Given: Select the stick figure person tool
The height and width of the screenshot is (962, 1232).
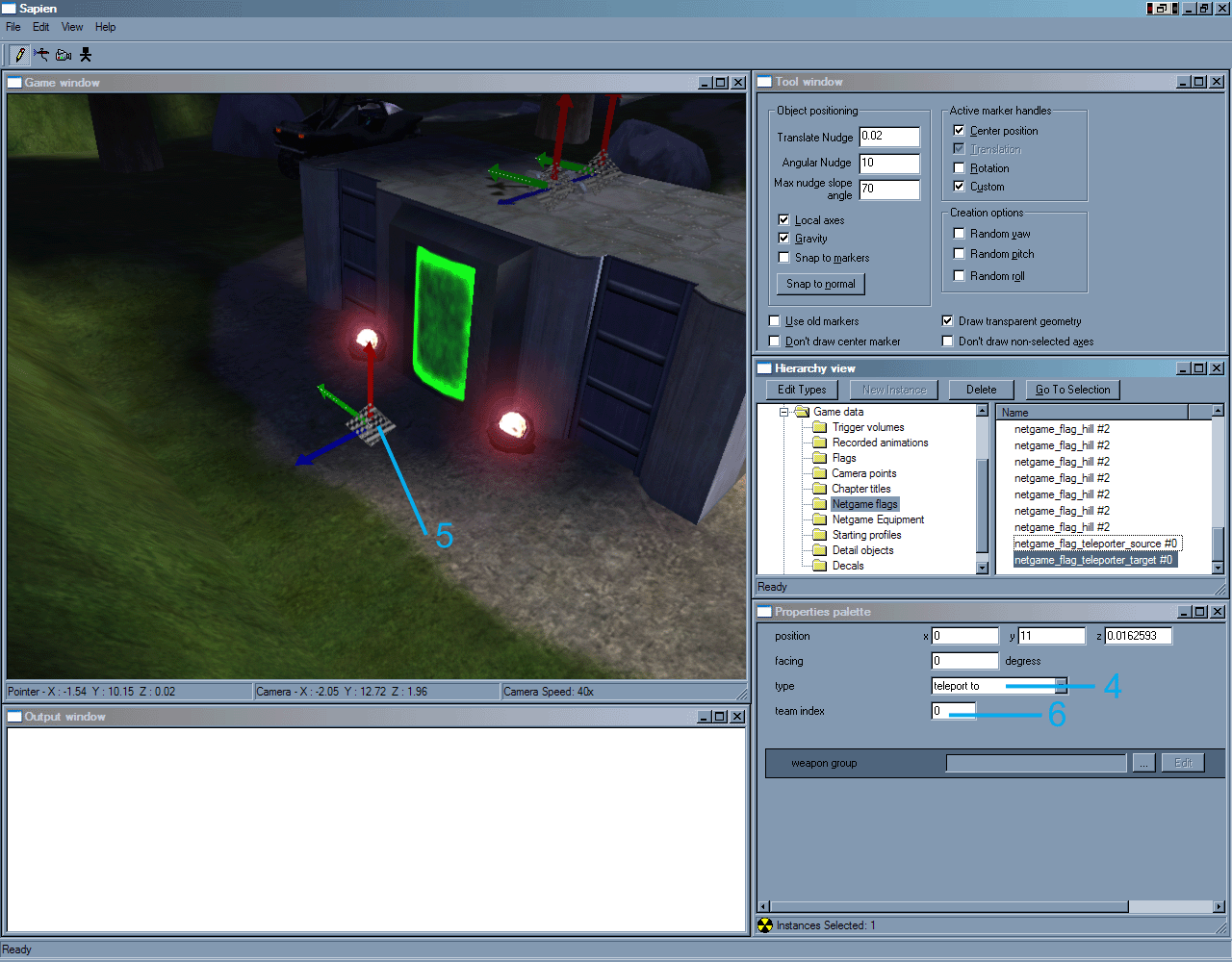Looking at the screenshot, I should 86,55.
